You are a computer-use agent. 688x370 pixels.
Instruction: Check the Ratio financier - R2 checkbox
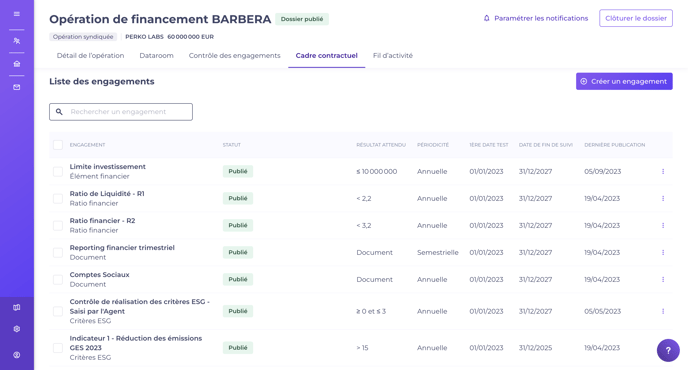(x=58, y=226)
